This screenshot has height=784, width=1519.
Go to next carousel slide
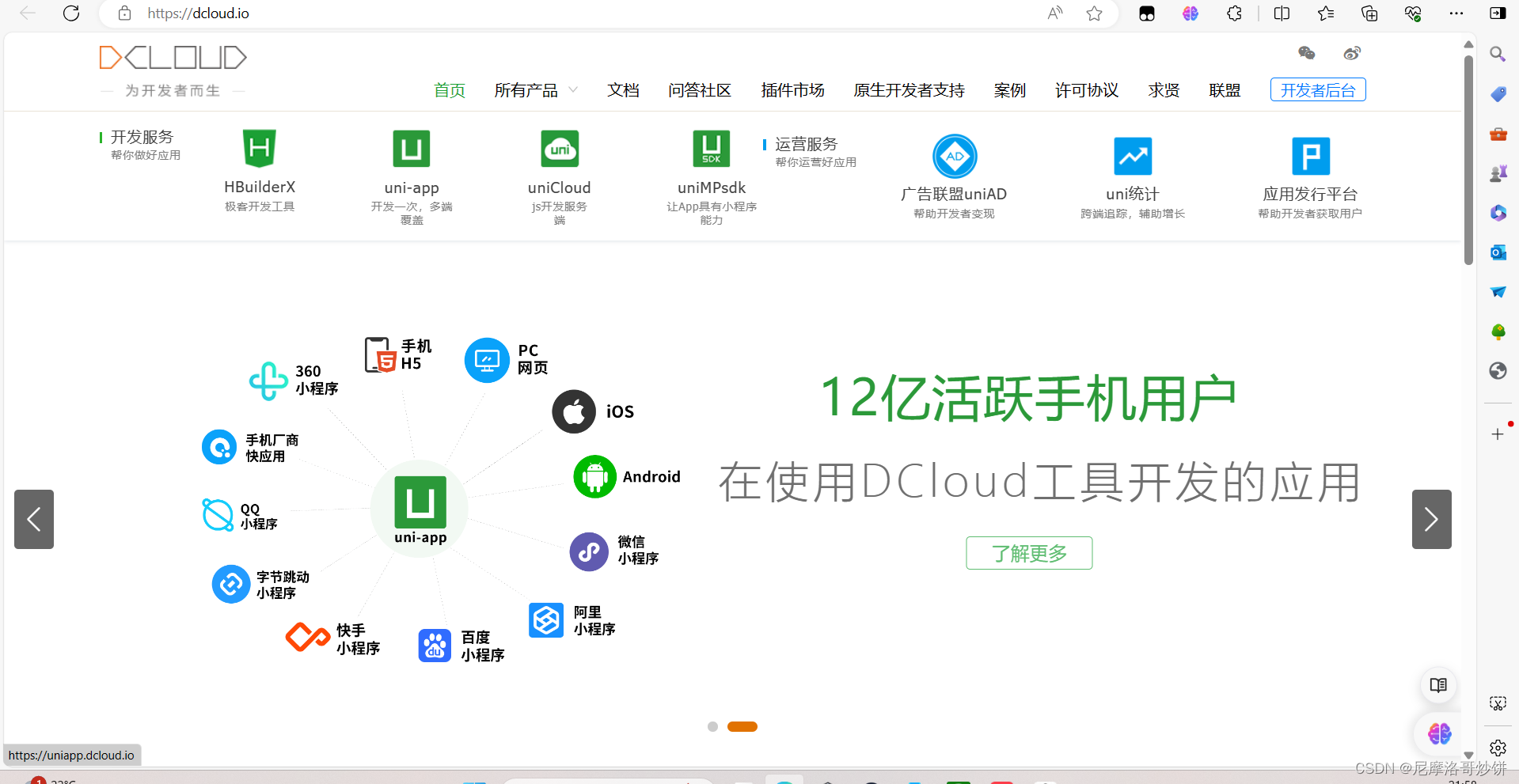1431,519
